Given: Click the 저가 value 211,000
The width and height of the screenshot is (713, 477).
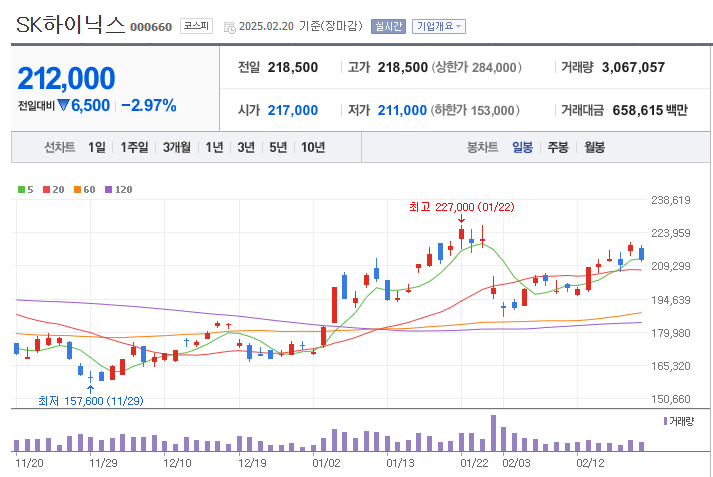Looking at the screenshot, I should click(x=402, y=110).
